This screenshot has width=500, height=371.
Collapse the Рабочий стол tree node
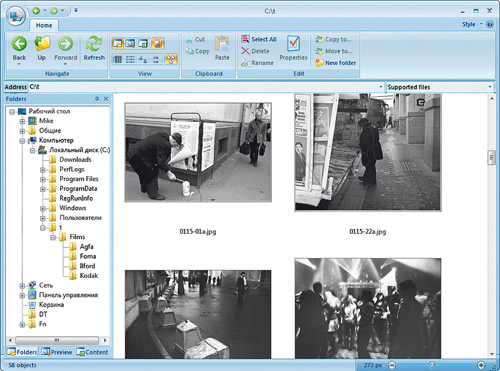pyautogui.click(x=12, y=112)
